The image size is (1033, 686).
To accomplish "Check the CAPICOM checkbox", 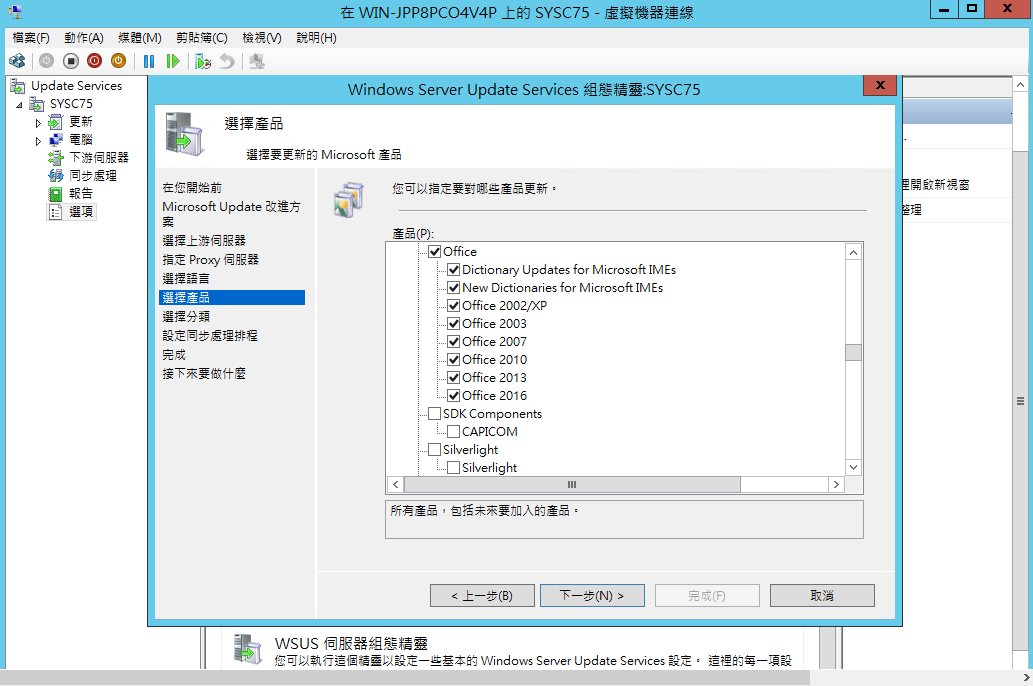I will click(453, 432).
